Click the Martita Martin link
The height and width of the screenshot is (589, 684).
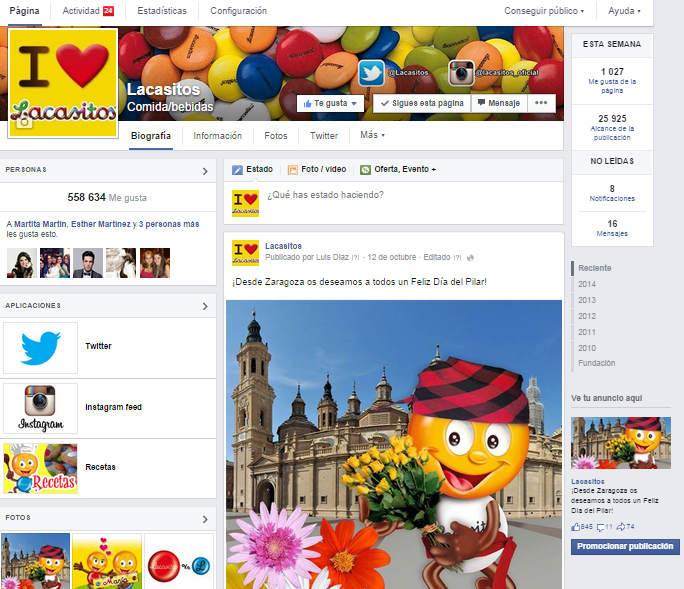[x=41, y=224]
